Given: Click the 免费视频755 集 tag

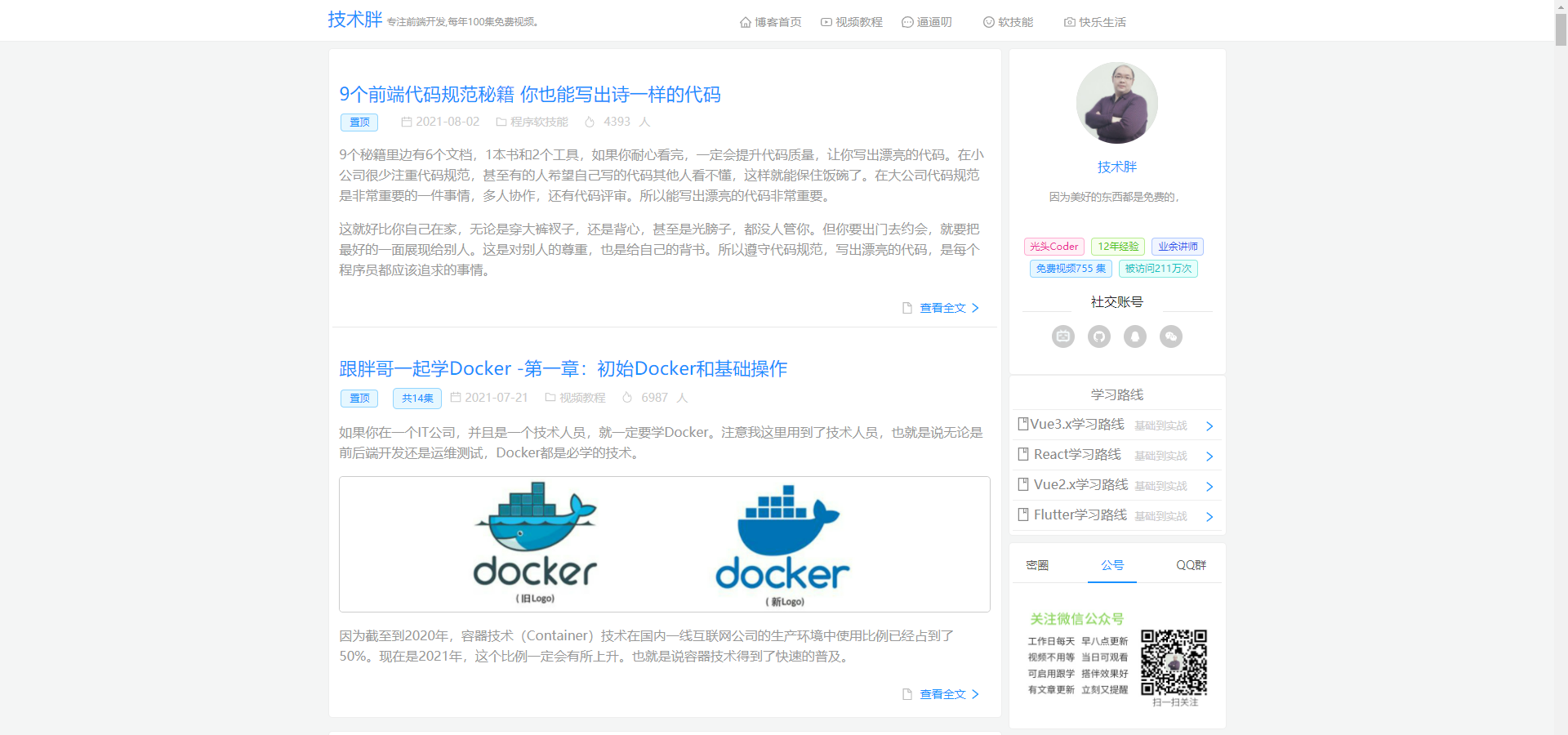Looking at the screenshot, I should coord(1071,269).
